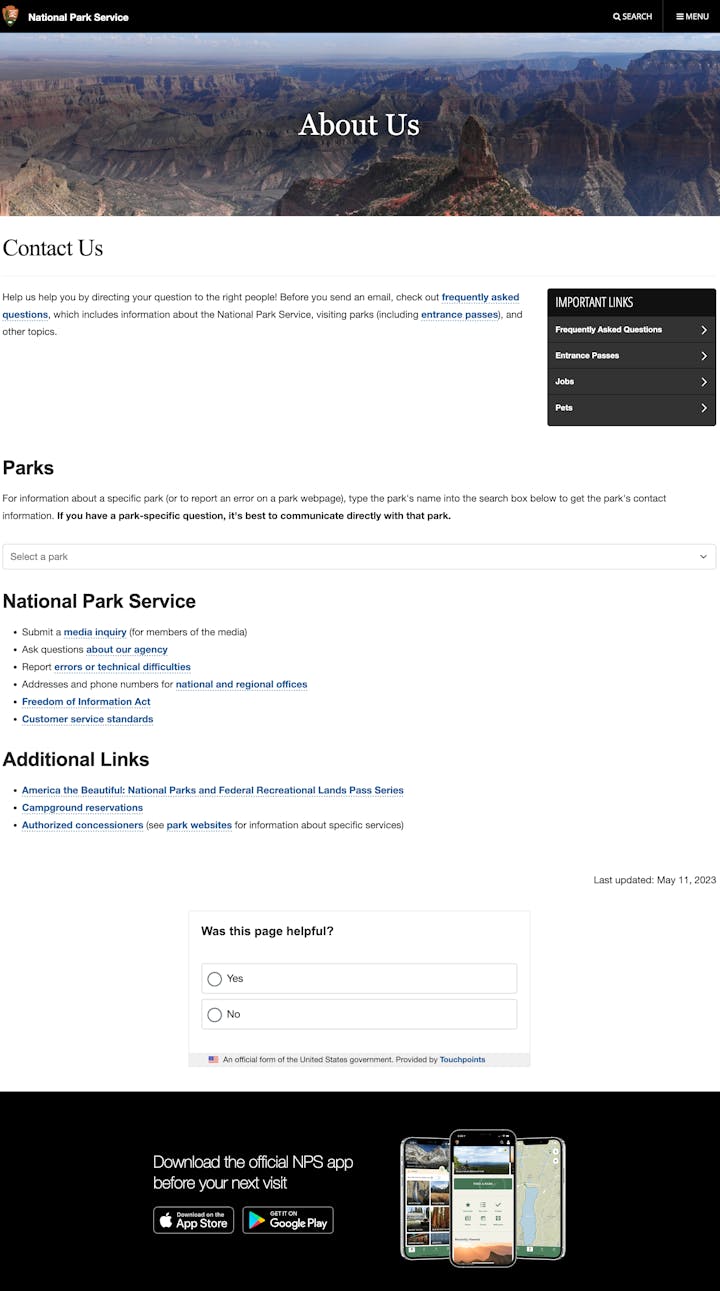Open the Jobs important link
Image resolution: width=720 pixels, height=1291 pixels.
[x=565, y=382]
